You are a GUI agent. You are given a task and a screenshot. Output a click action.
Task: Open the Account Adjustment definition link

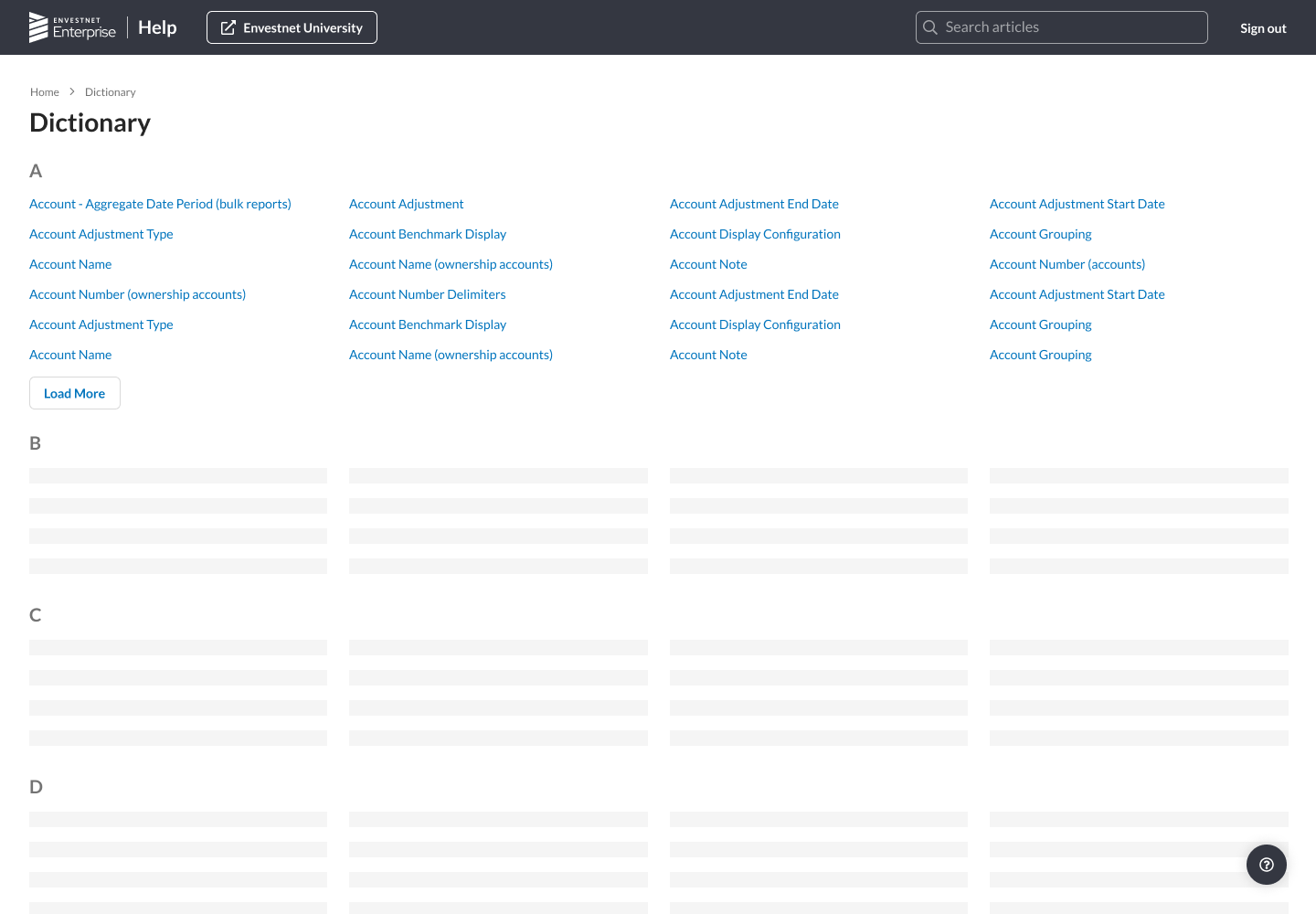coord(406,204)
